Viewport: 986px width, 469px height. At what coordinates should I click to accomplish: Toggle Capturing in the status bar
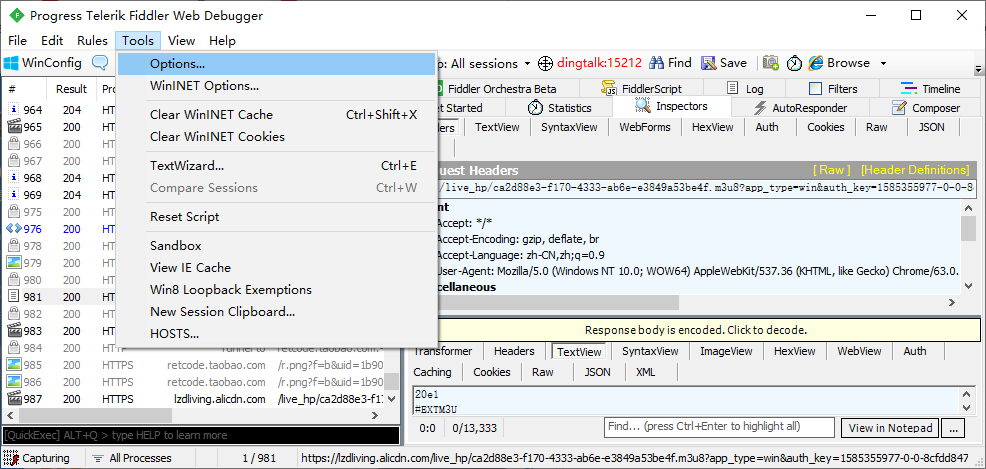tap(38, 458)
